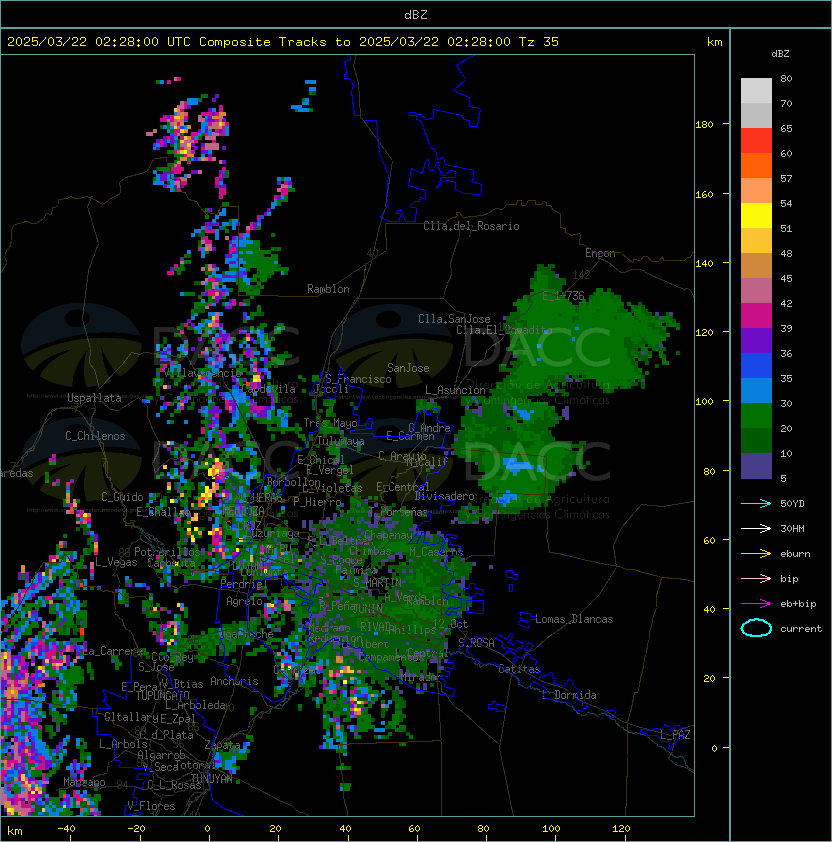
Task: Select the slate-purple bottom legend swatch
Action: [x=756, y=466]
